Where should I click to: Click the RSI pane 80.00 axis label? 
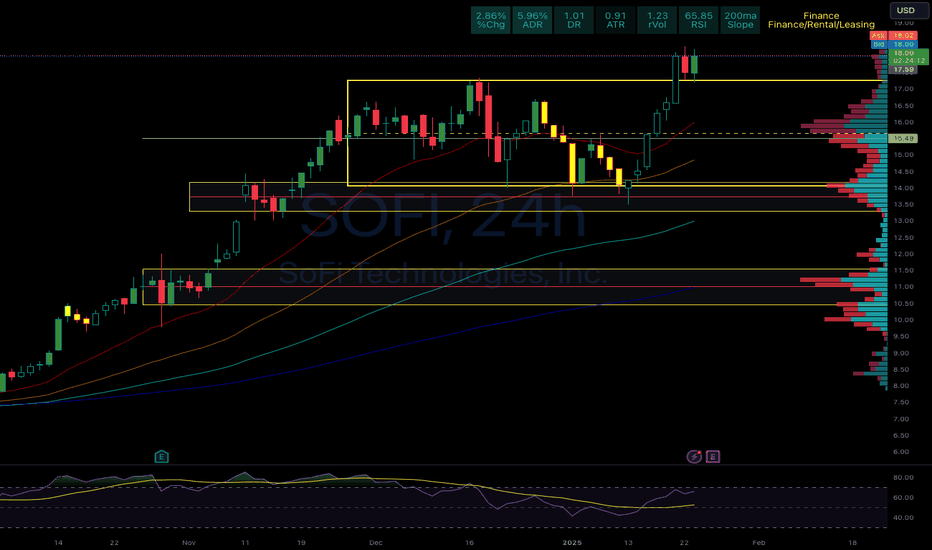903,477
